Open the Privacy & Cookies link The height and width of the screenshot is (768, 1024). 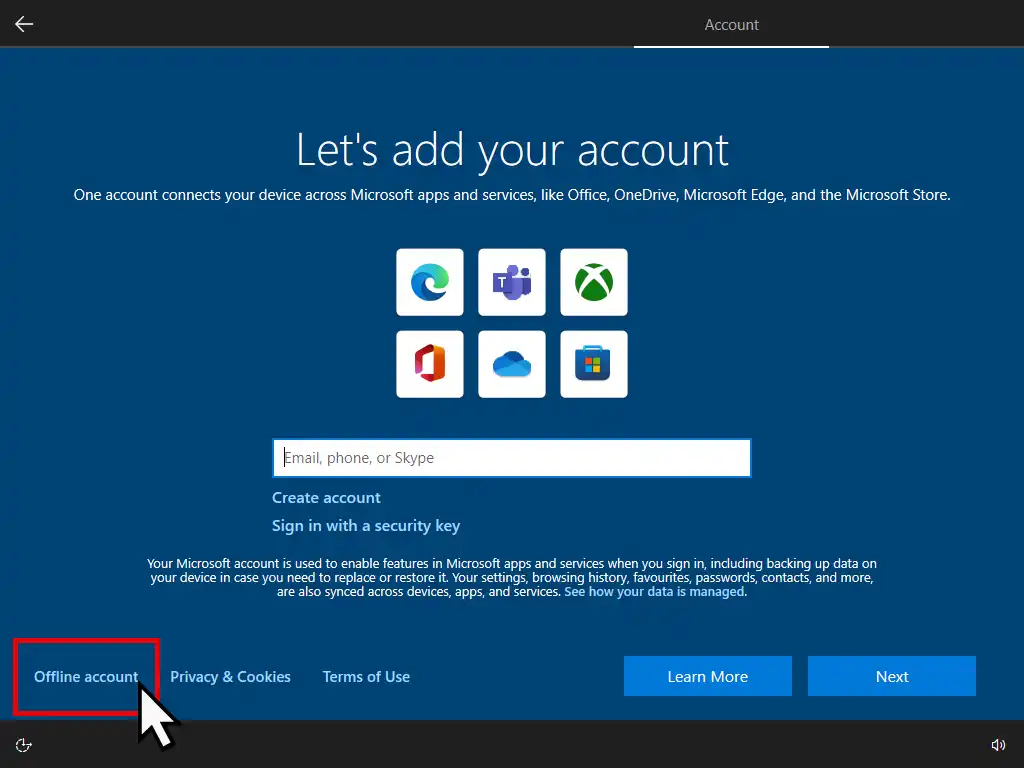(230, 677)
